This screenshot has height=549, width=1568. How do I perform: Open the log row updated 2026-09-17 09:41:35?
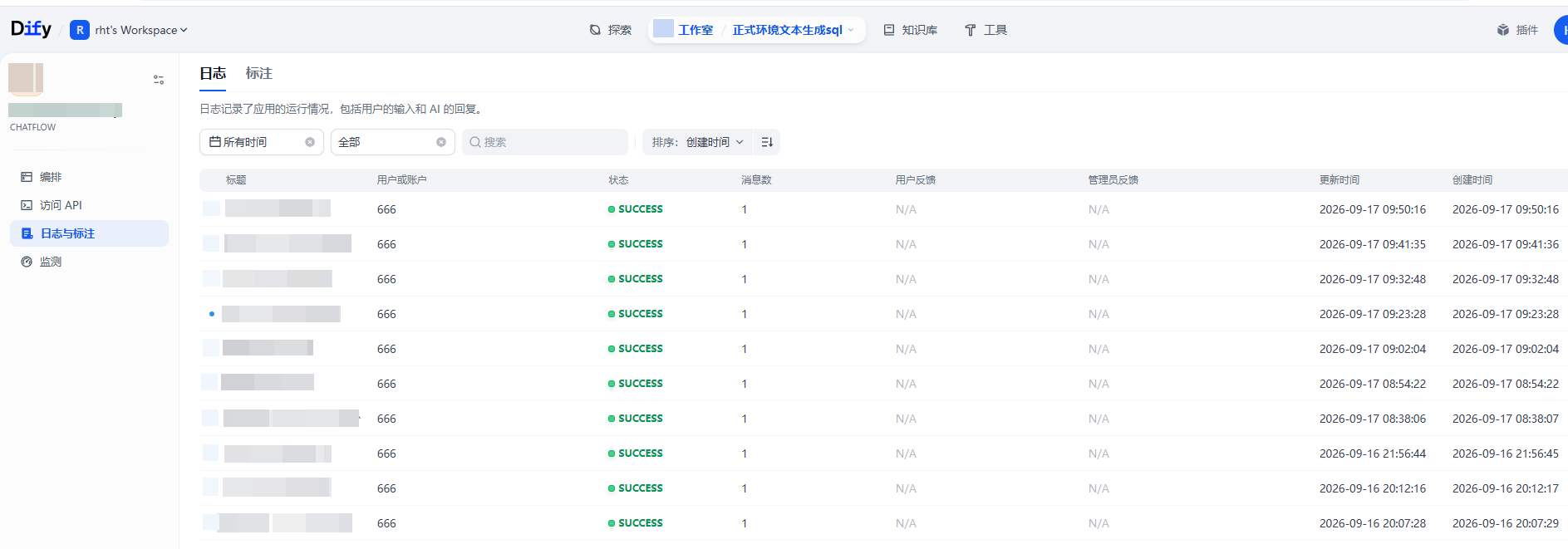883,244
